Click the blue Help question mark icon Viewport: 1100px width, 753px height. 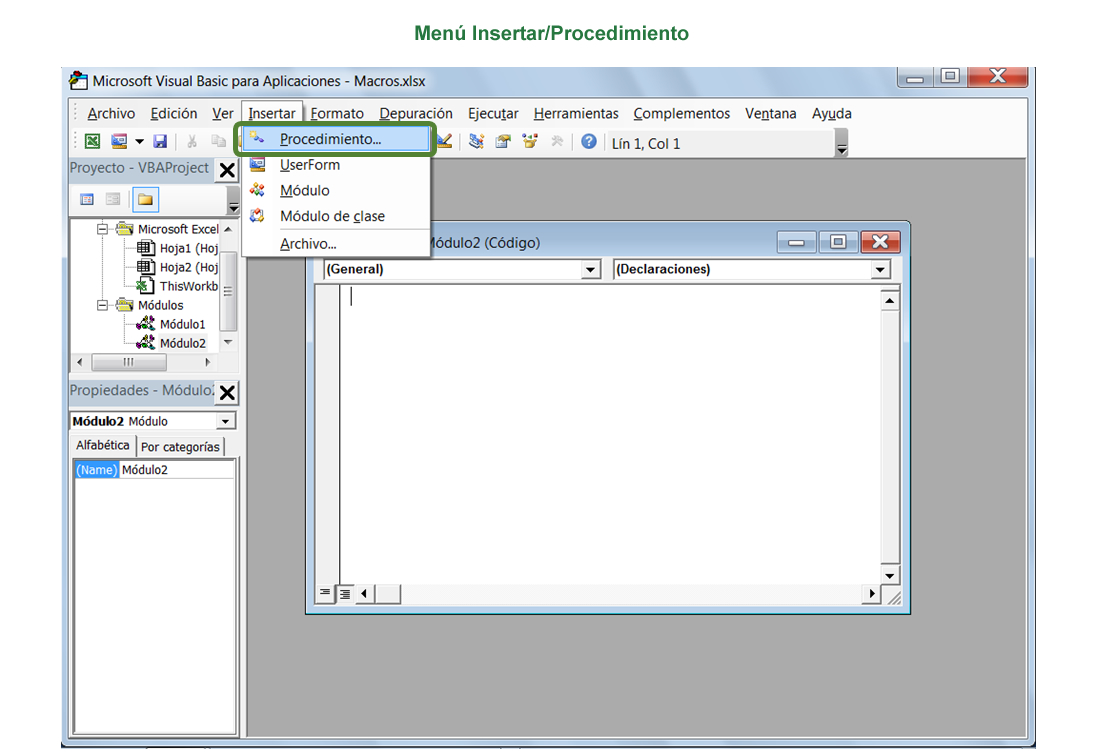click(x=589, y=141)
